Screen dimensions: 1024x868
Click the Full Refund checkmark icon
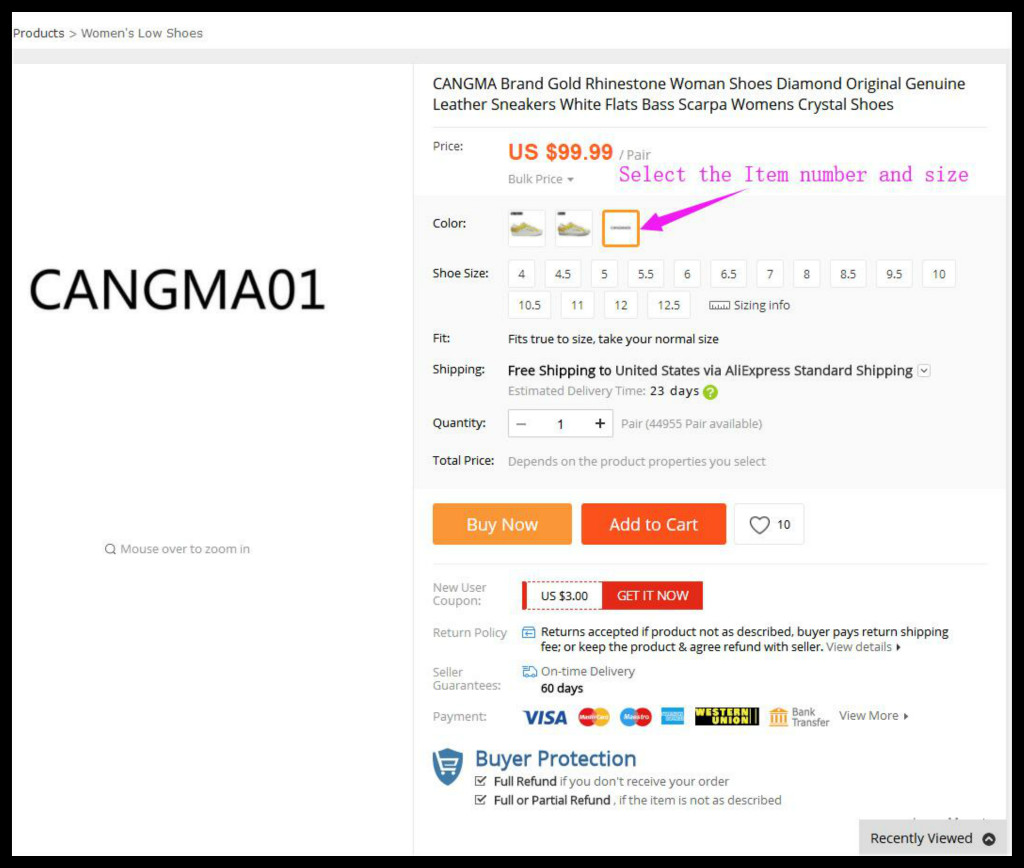click(481, 781)
